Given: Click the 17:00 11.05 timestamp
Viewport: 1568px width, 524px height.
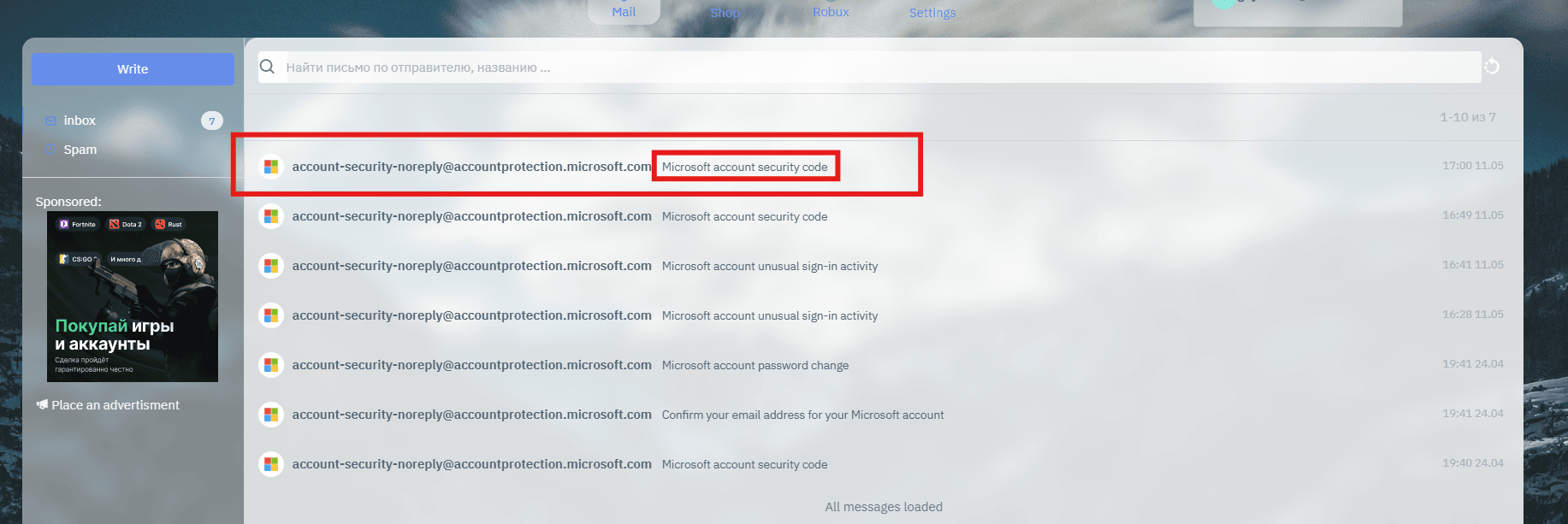Looking at the screenshot, I should [x=1473, y=166].
